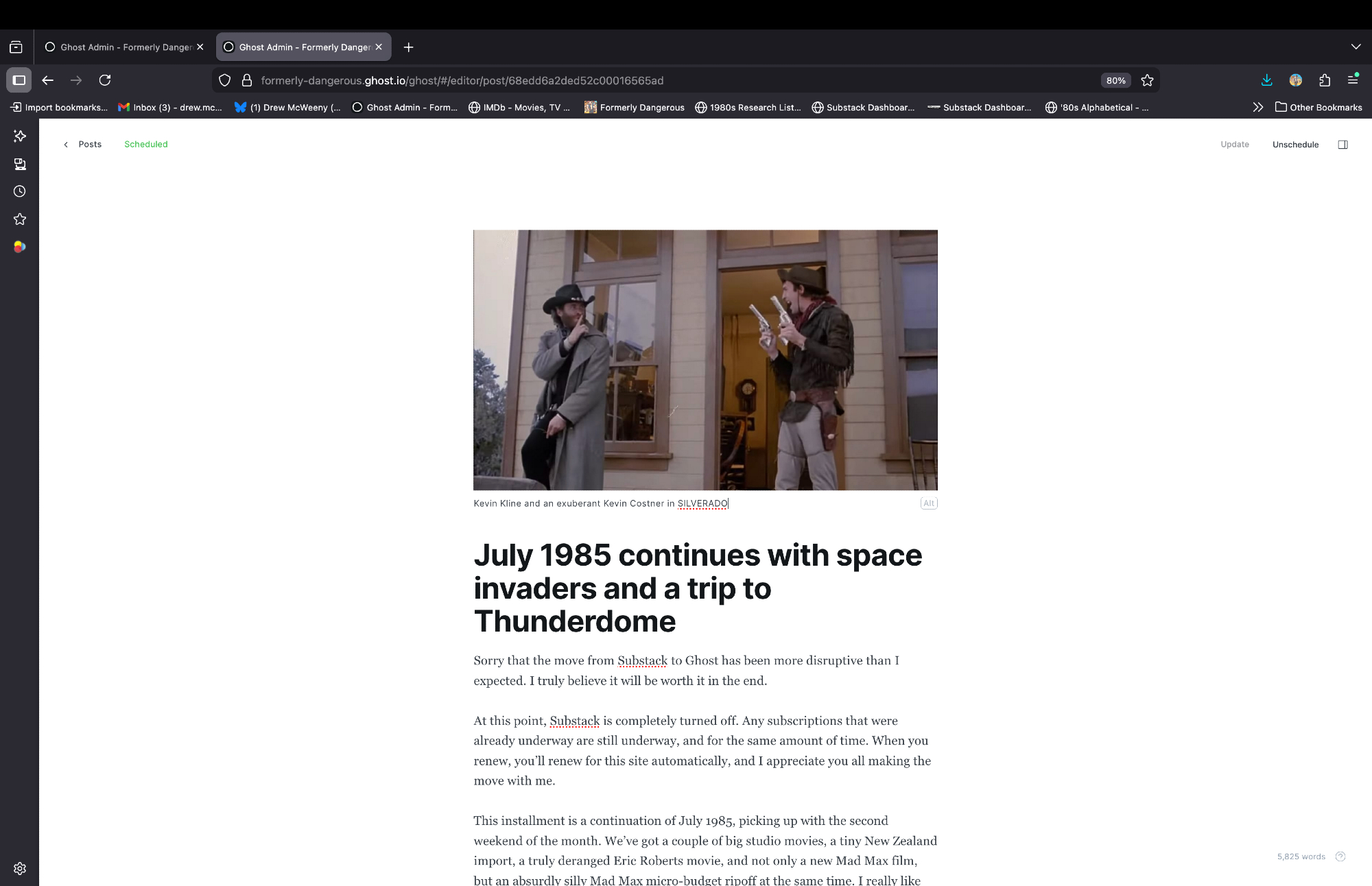Toggle the Ghost editor settings sidebar
The image size is (1372, 886).
(1343, 145)
